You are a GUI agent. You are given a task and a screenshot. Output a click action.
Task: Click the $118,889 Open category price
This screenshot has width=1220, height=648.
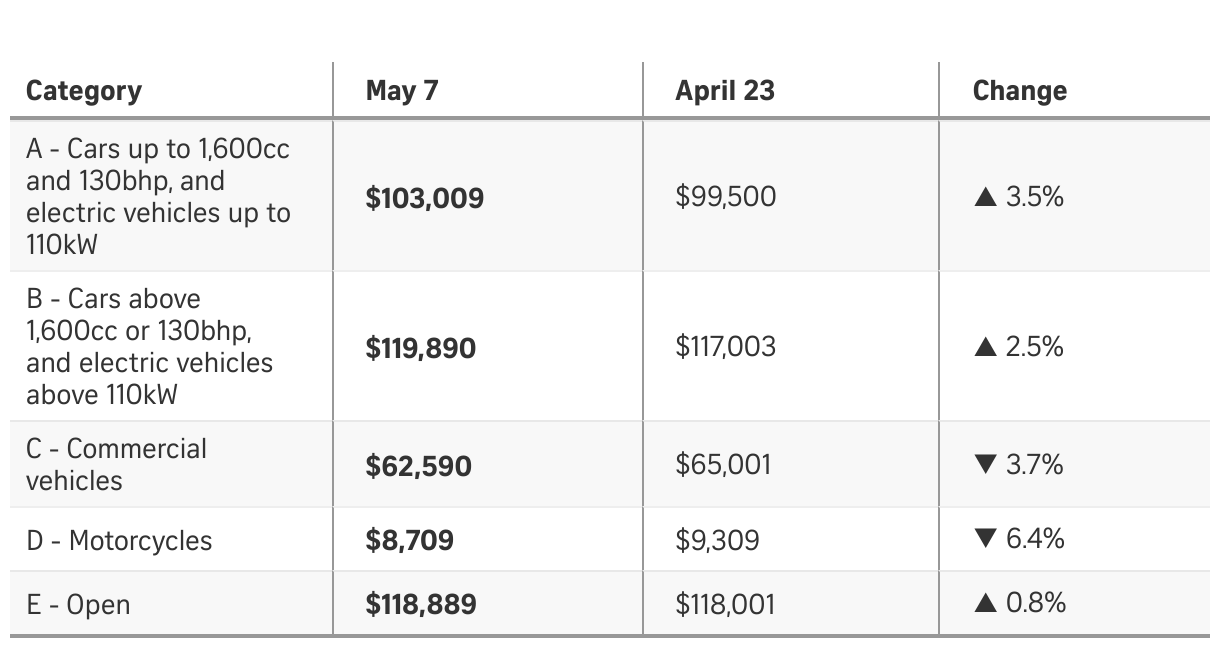pyautogui.click(x=421, y=605)
